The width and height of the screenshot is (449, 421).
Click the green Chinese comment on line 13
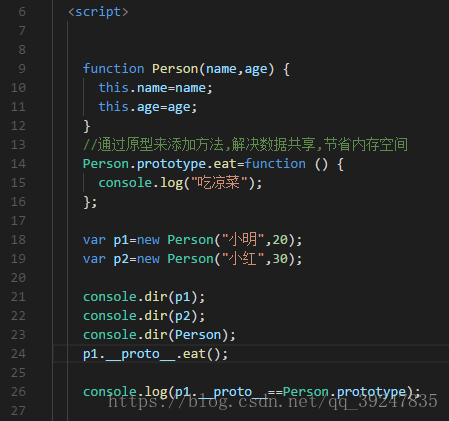pyautogui.click(x=245, y=145)
